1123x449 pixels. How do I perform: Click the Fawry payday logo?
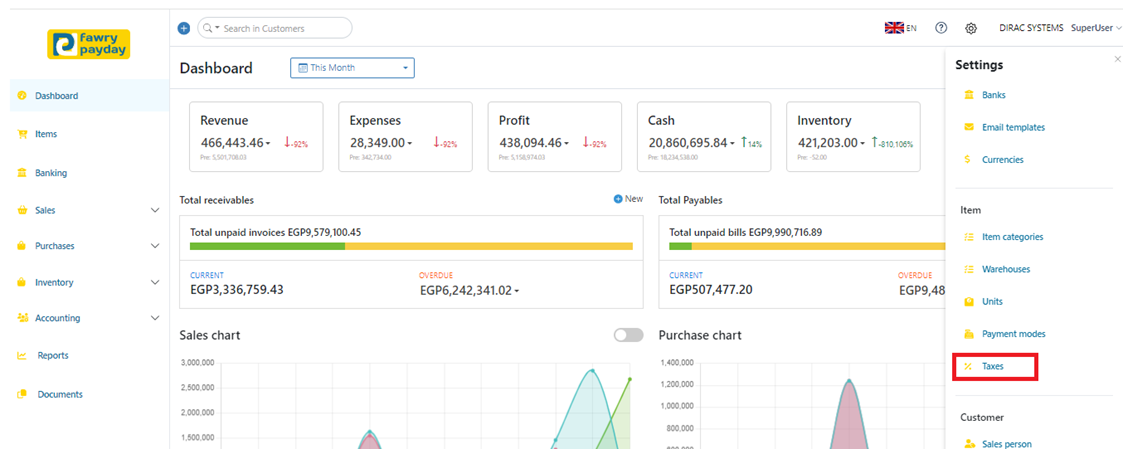tap(89, 43)
